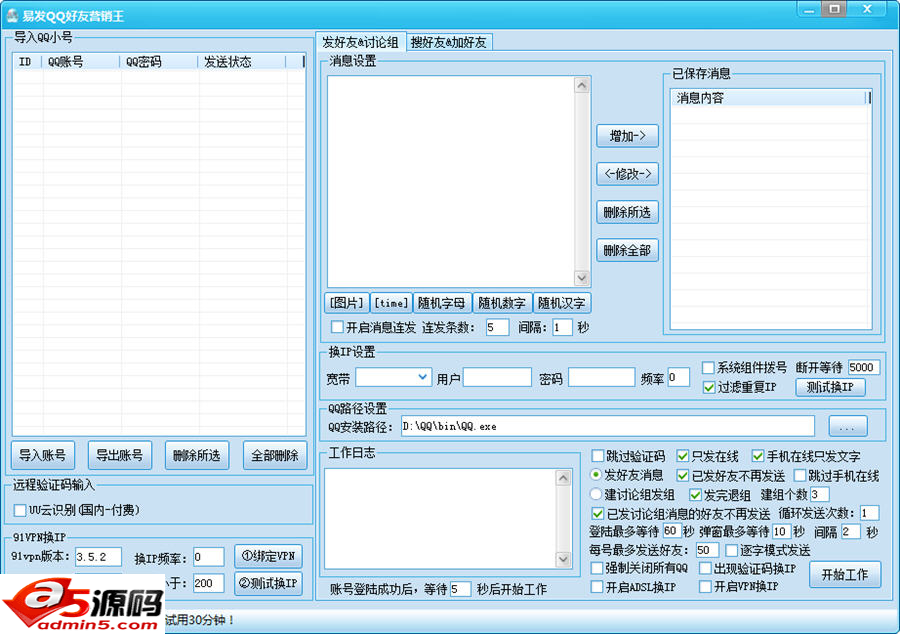Click the 间隔 seconds field under message box
Image resolution: width=900 pixels, height=634 pixels.
562,328
